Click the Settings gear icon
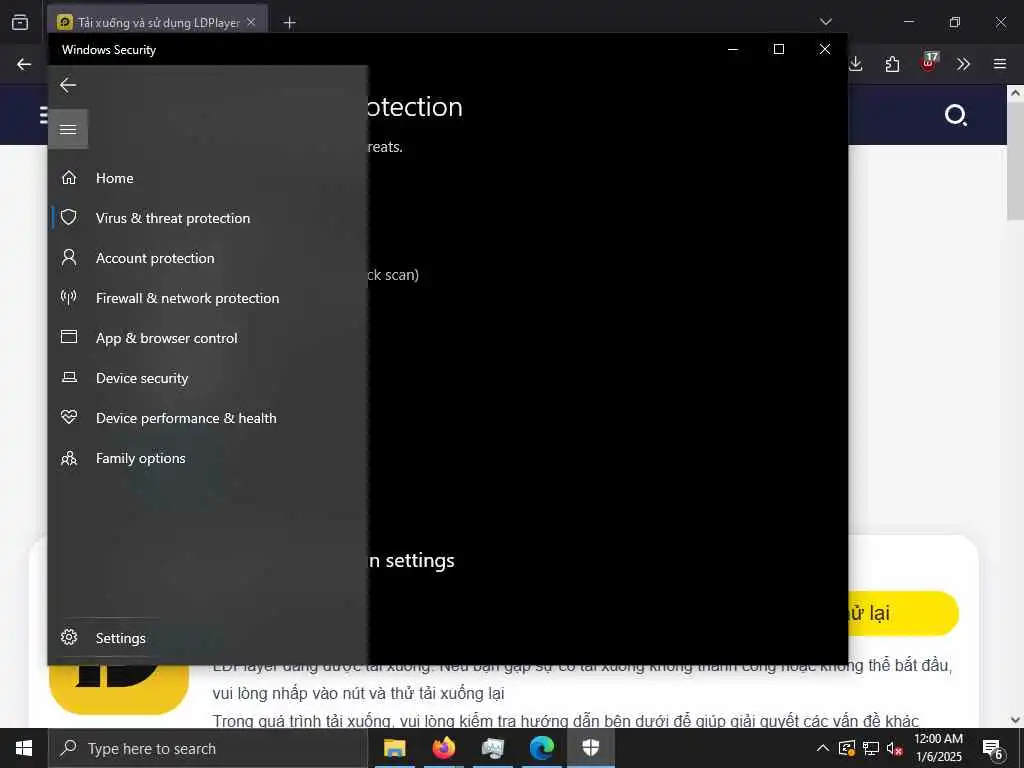The width and height of the screenshot is (1024, 768). pos(69,637)
